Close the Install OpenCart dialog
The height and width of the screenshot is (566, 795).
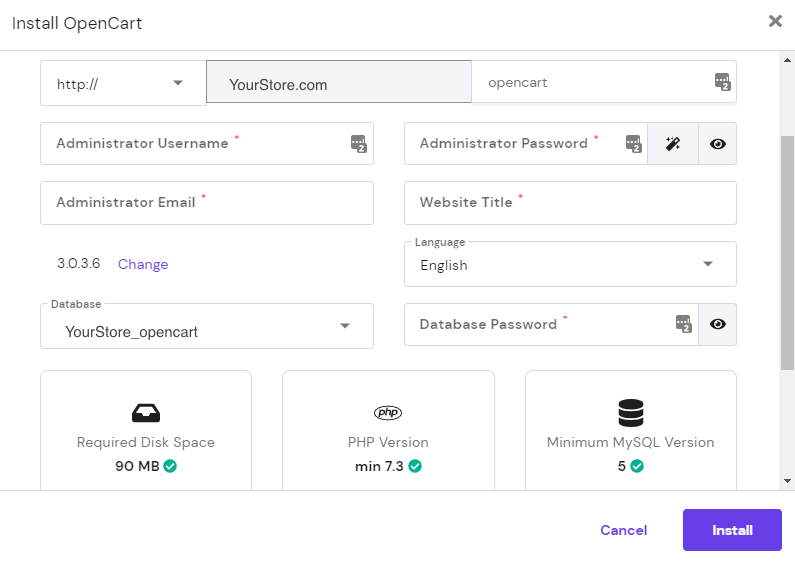[775, 21]
